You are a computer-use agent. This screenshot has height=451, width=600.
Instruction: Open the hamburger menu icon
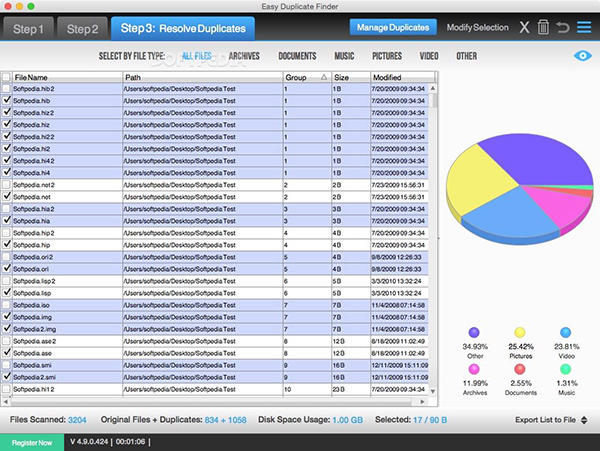(x=584, y=27)
